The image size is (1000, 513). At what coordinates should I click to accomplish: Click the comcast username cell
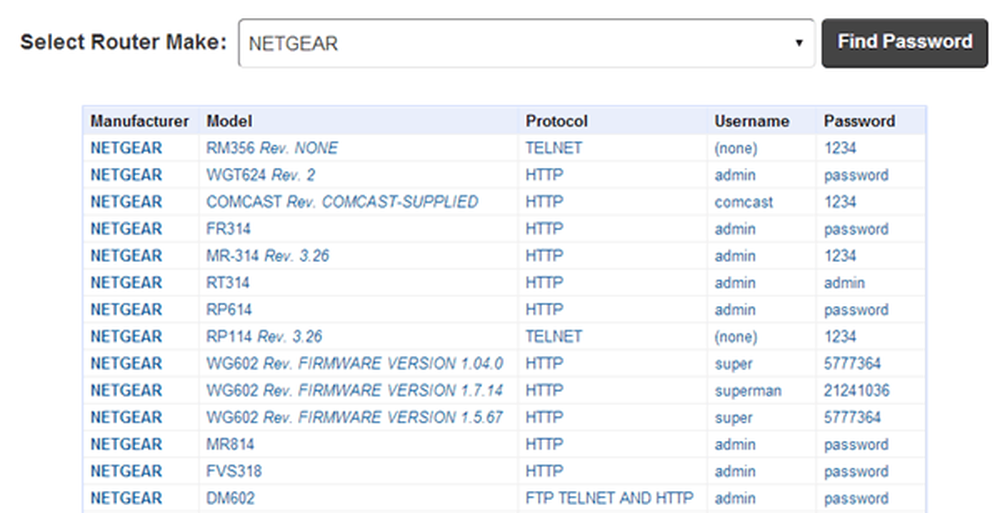pos(744,202)
